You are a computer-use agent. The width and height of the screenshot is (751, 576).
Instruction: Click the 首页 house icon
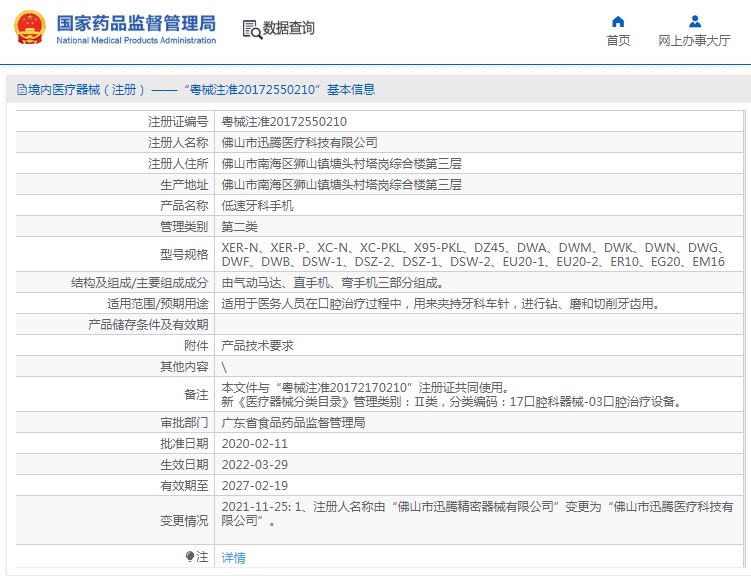[x=618, y=21]
